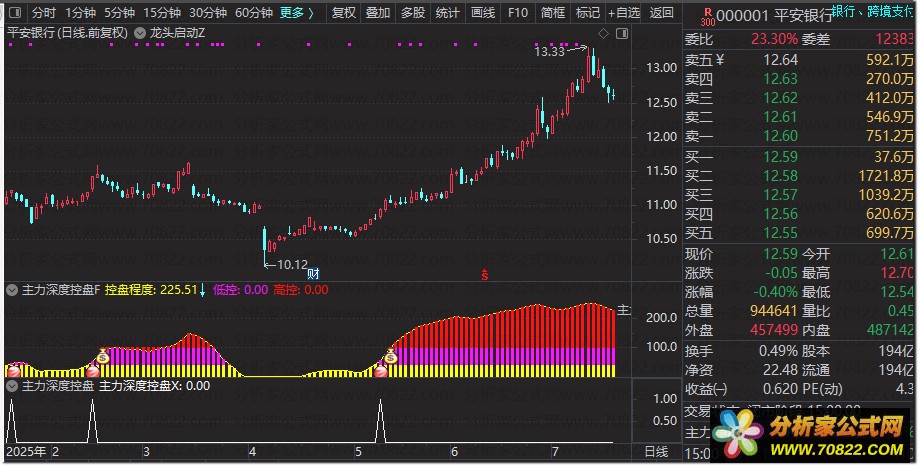The height and width of the screenshot is (466, 920).
Task: Click the 买五 price 12.55
Action: click(780, 233)
